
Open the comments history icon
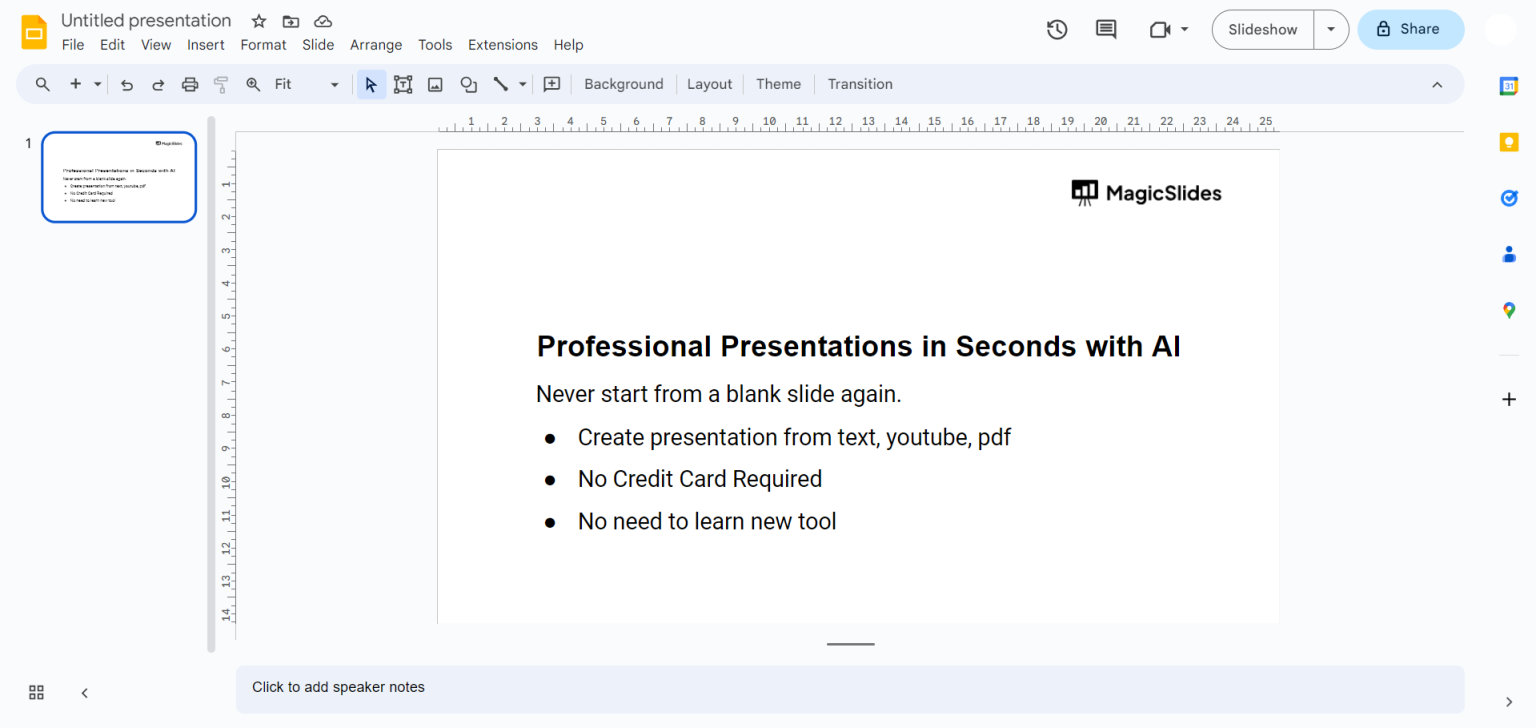1106,29
